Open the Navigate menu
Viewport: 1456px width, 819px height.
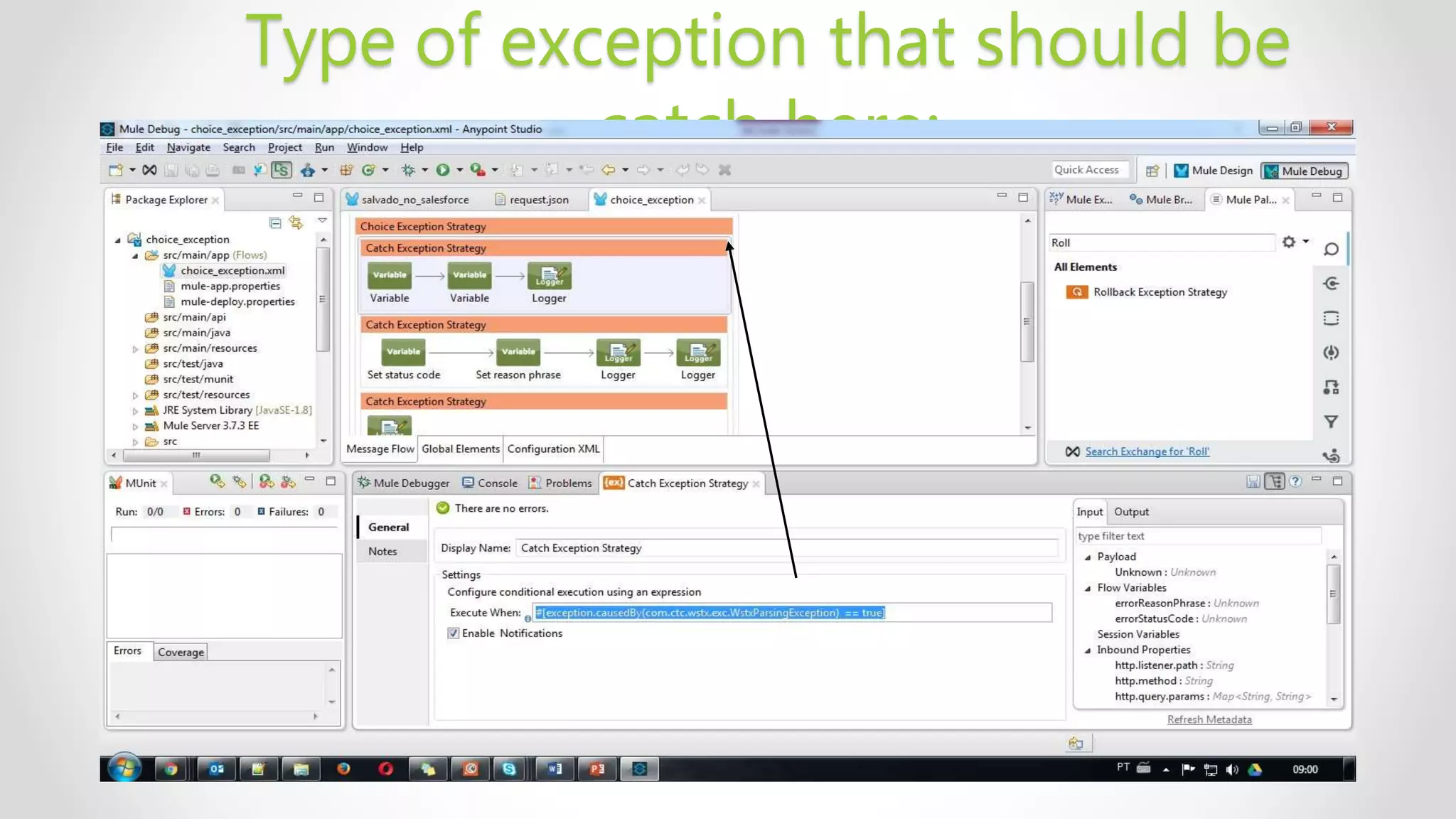(x=188, y=147)
